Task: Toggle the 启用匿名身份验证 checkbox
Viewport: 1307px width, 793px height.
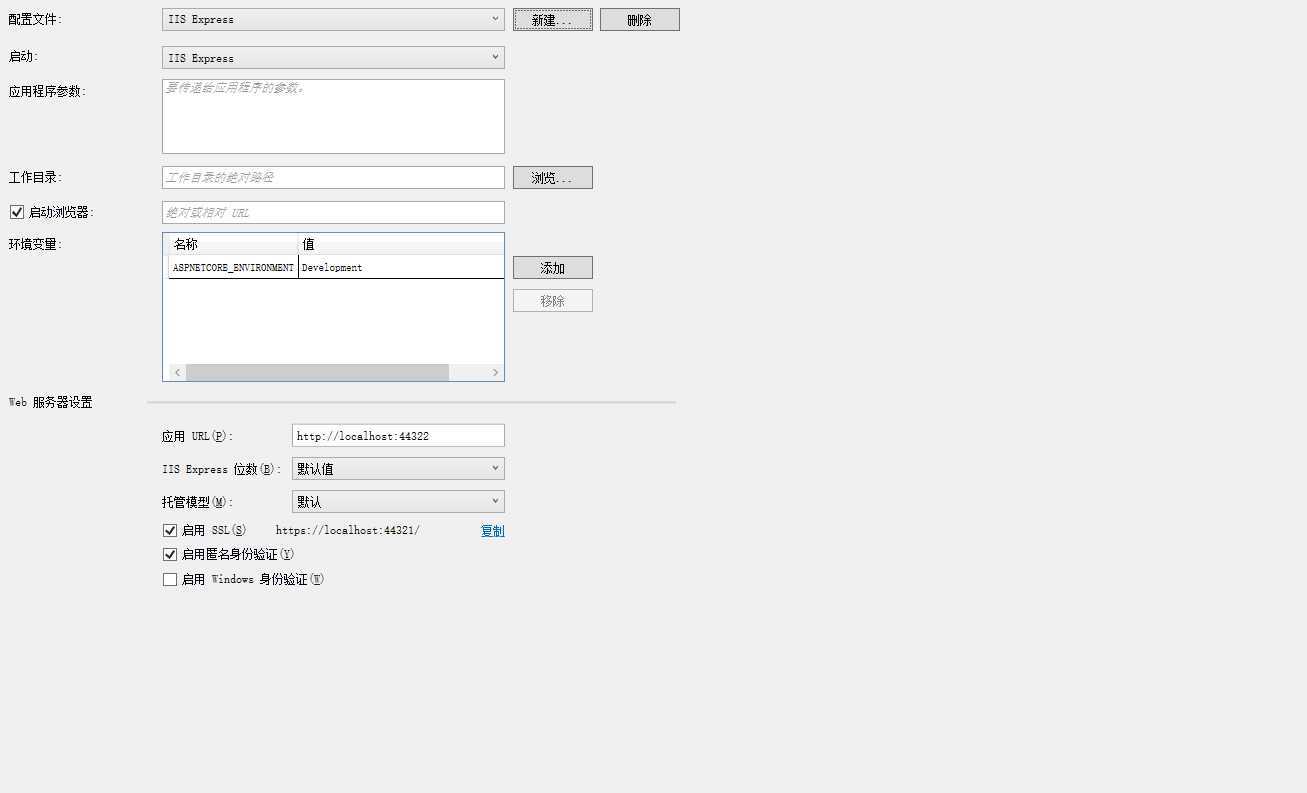Action: click(x=170, y=555)
